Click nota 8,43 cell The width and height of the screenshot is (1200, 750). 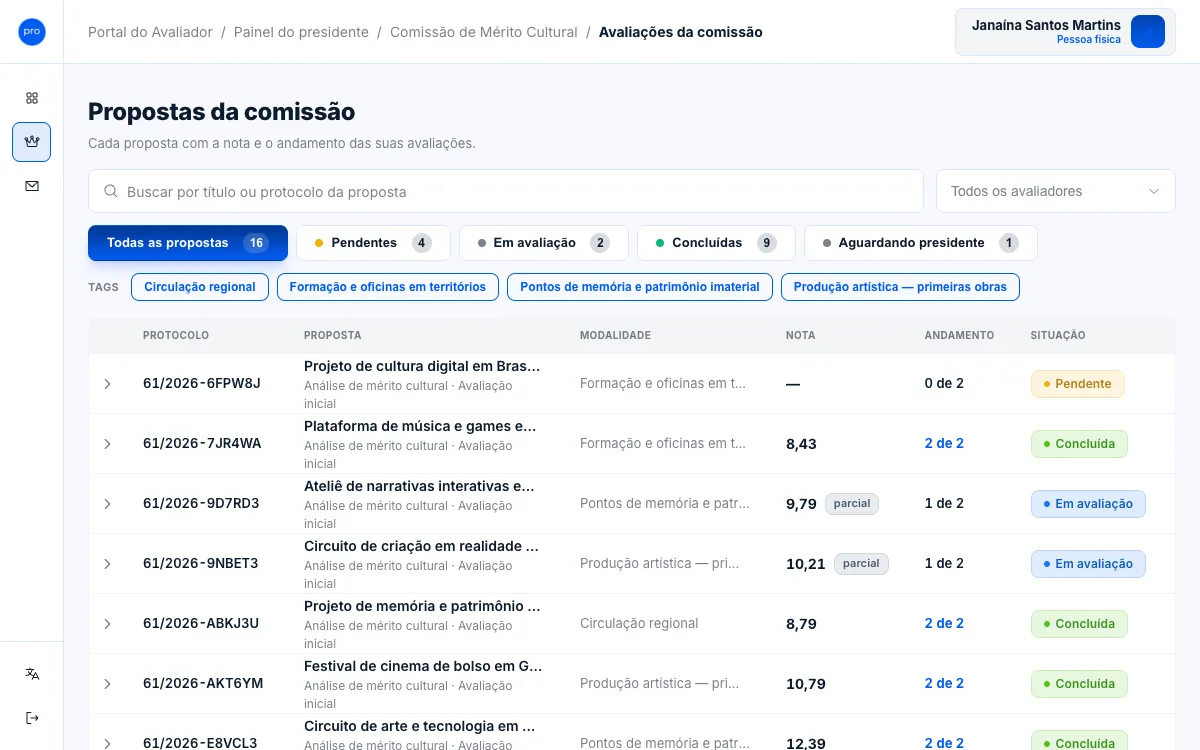(801, 444)
